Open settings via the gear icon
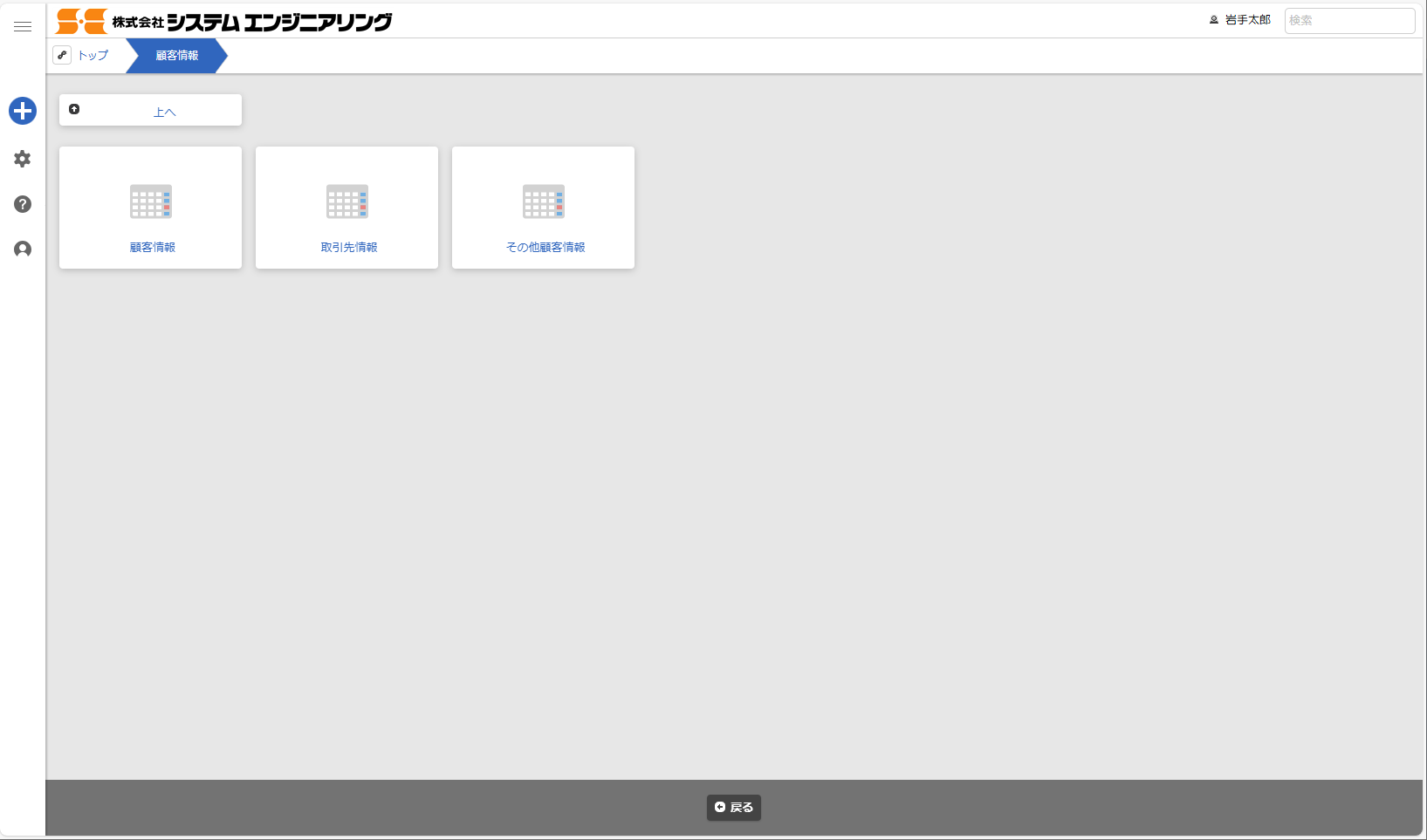 click(23, 159)
